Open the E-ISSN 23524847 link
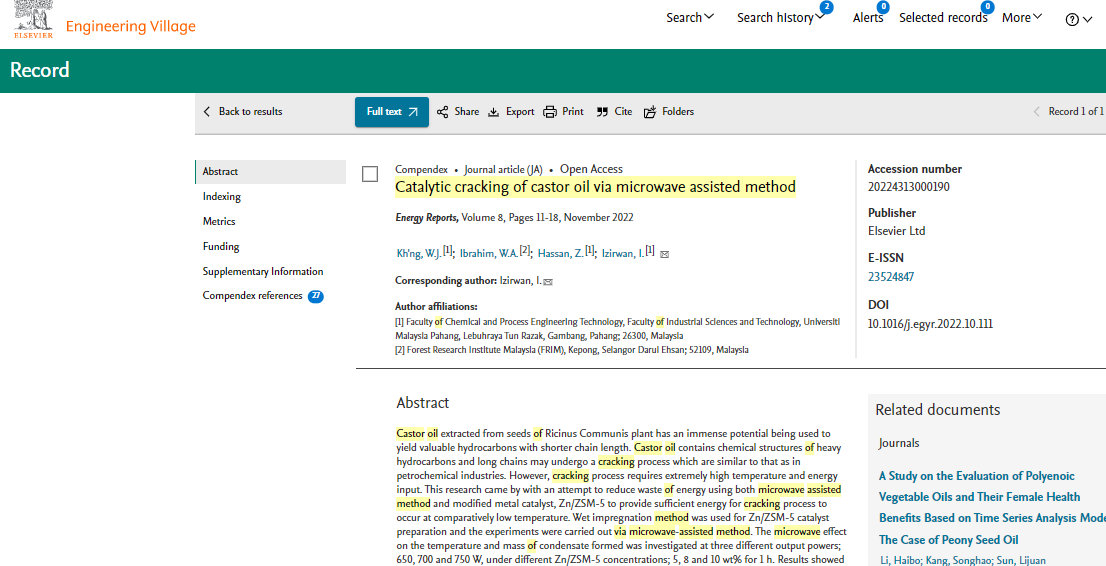Screen dimensions: 1106x566 point(890,277)
